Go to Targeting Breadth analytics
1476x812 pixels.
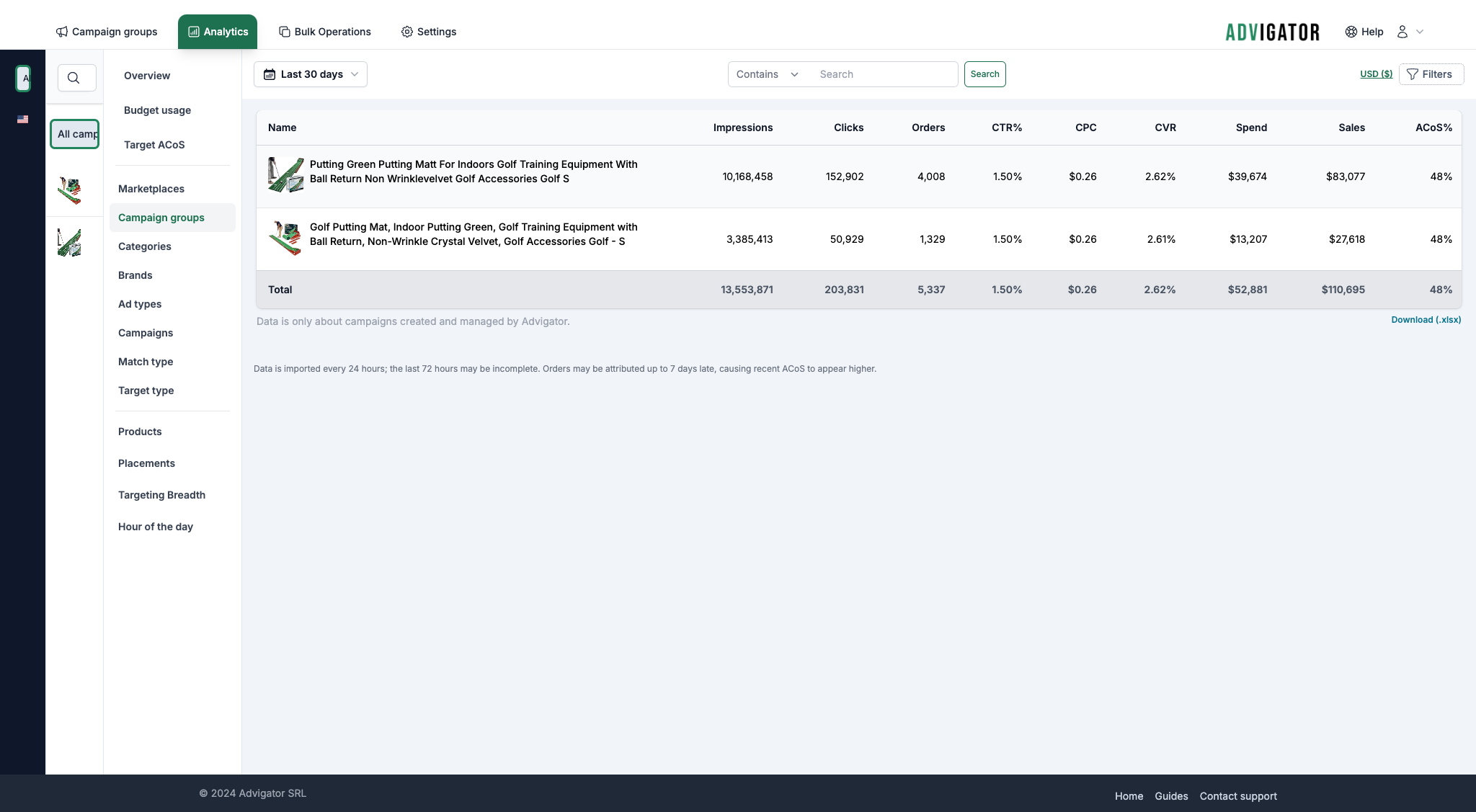pos(161,495)
